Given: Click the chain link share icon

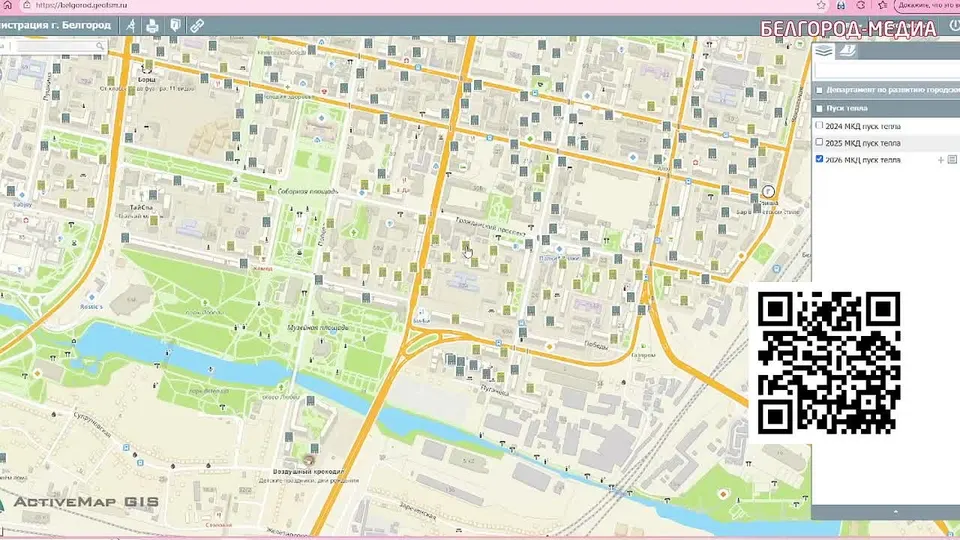Looking at the screenshot, I should point(197,26).
